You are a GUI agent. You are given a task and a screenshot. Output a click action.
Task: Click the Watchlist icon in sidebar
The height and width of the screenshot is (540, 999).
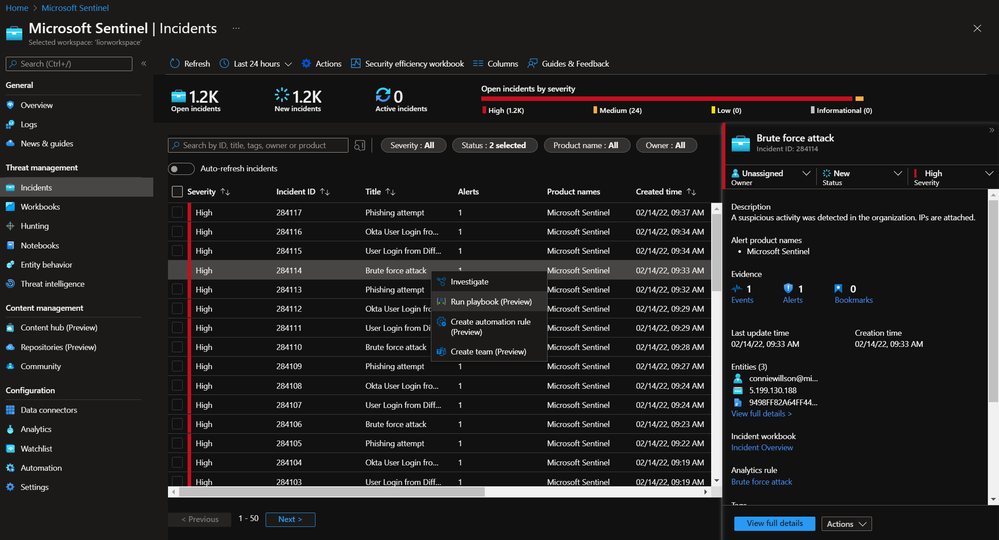tap(10, 448)
